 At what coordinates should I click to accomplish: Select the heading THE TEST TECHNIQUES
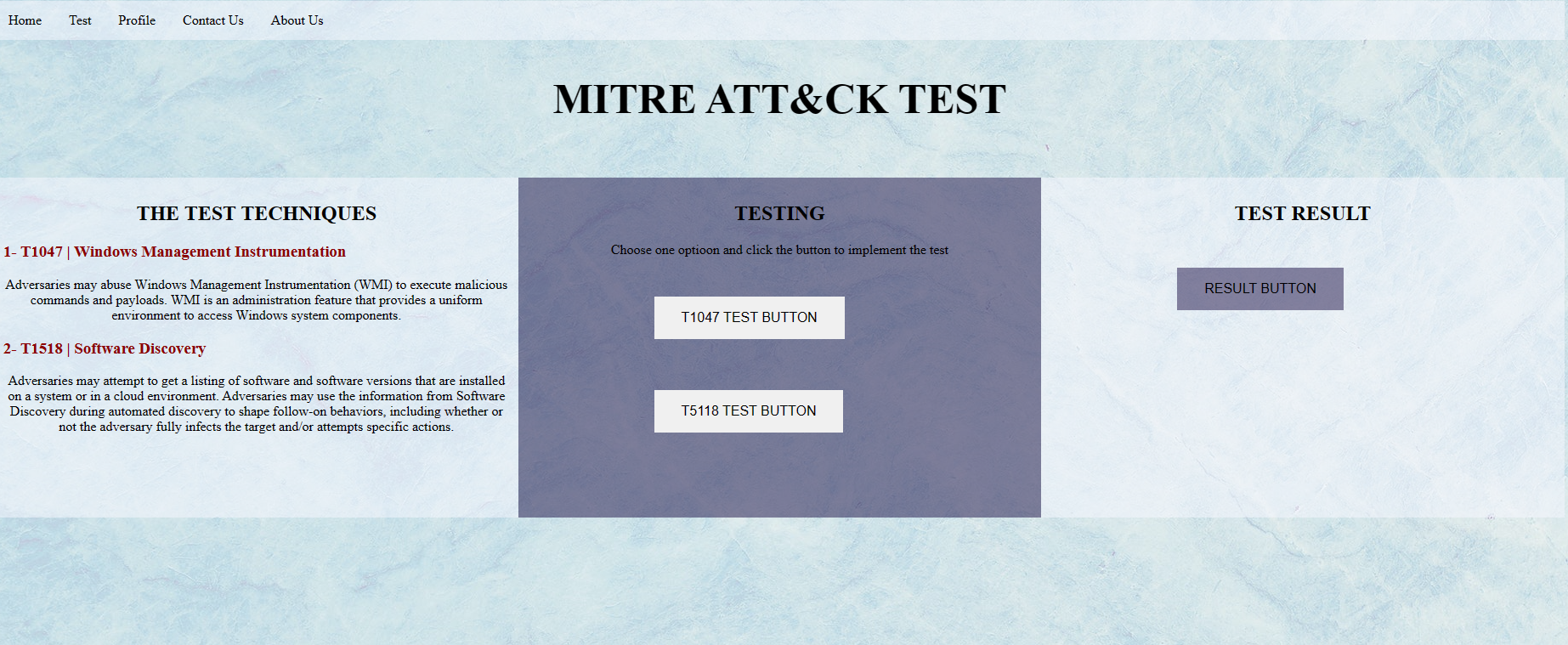257,213
